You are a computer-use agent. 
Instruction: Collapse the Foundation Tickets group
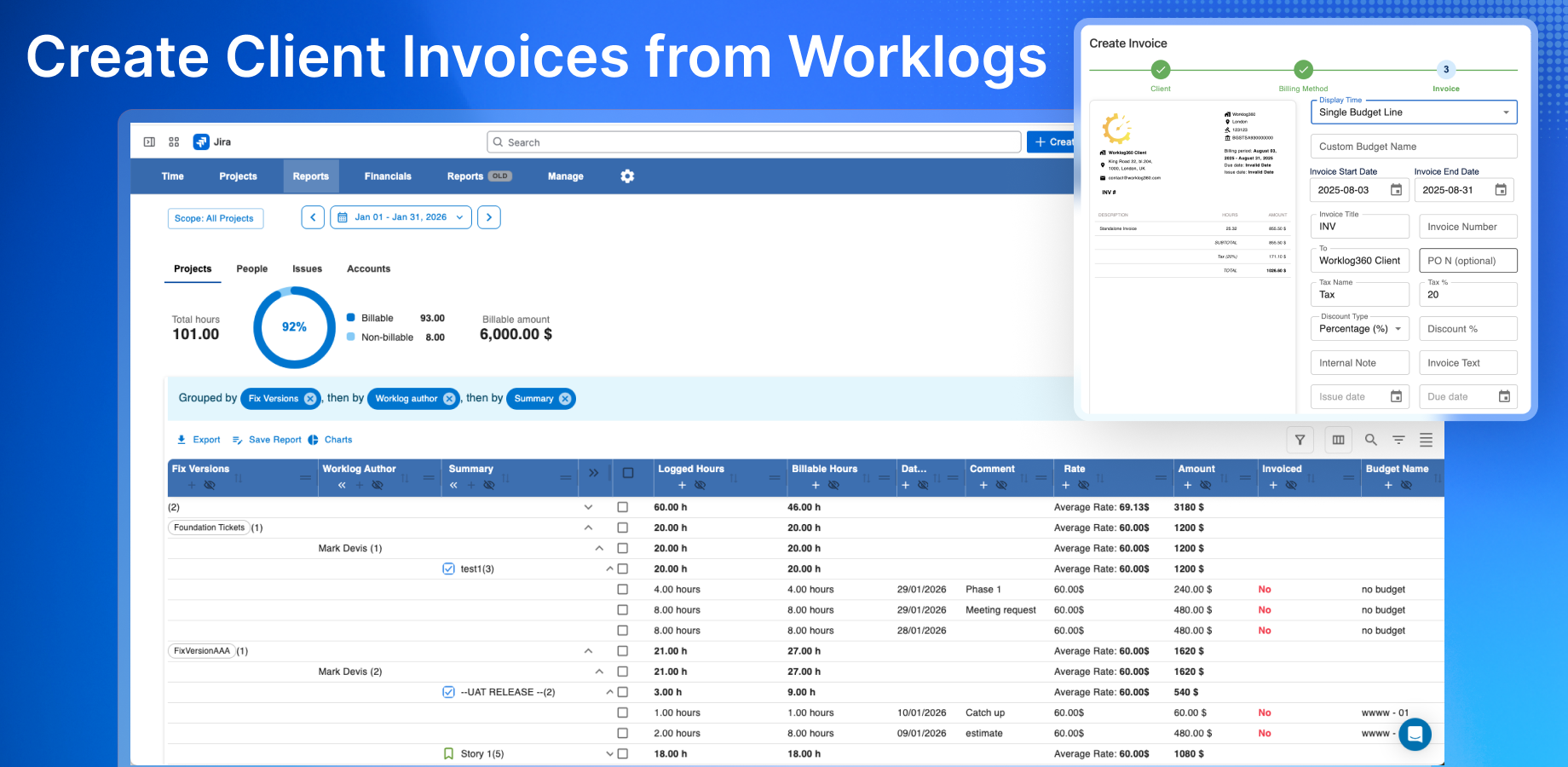tap(588, 528)
